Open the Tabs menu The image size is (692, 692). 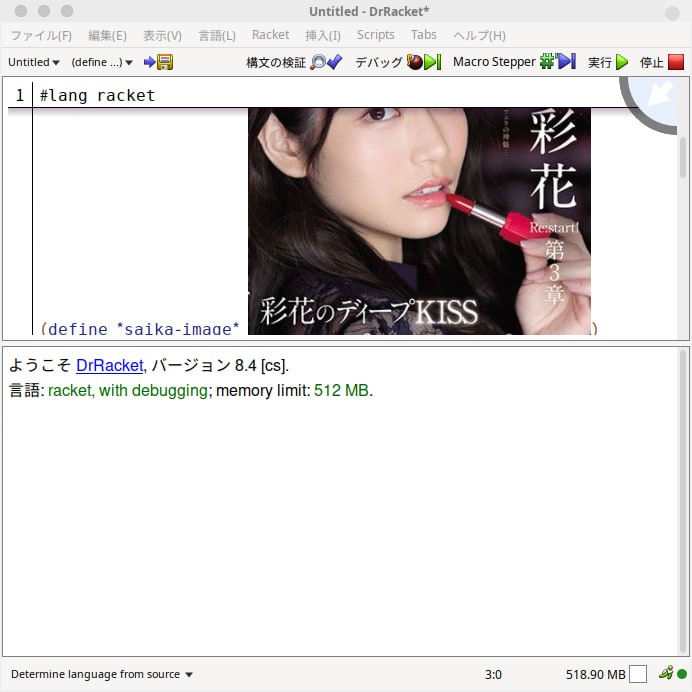click(424, 34)
